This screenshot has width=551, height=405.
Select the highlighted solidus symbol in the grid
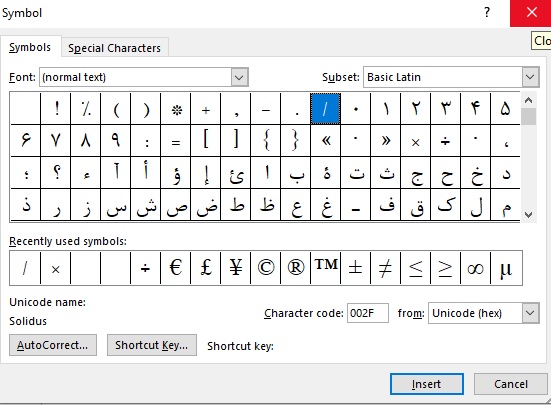(325, 109)
